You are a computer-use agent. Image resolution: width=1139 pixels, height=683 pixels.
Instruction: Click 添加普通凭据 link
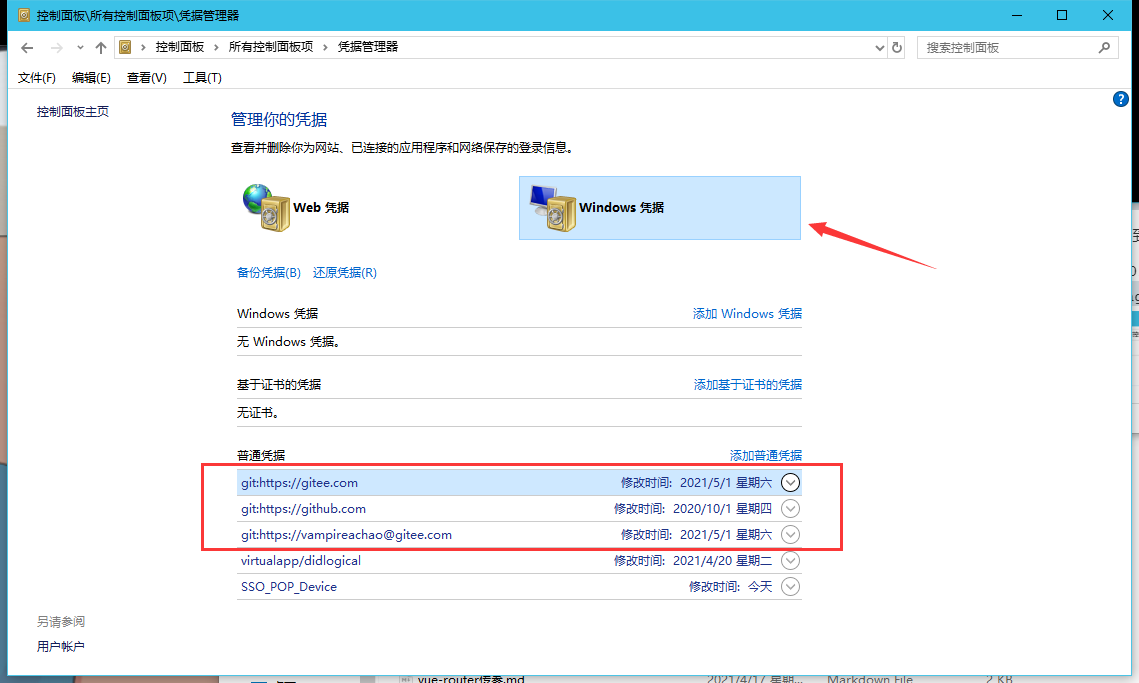(x=765, y=456)
